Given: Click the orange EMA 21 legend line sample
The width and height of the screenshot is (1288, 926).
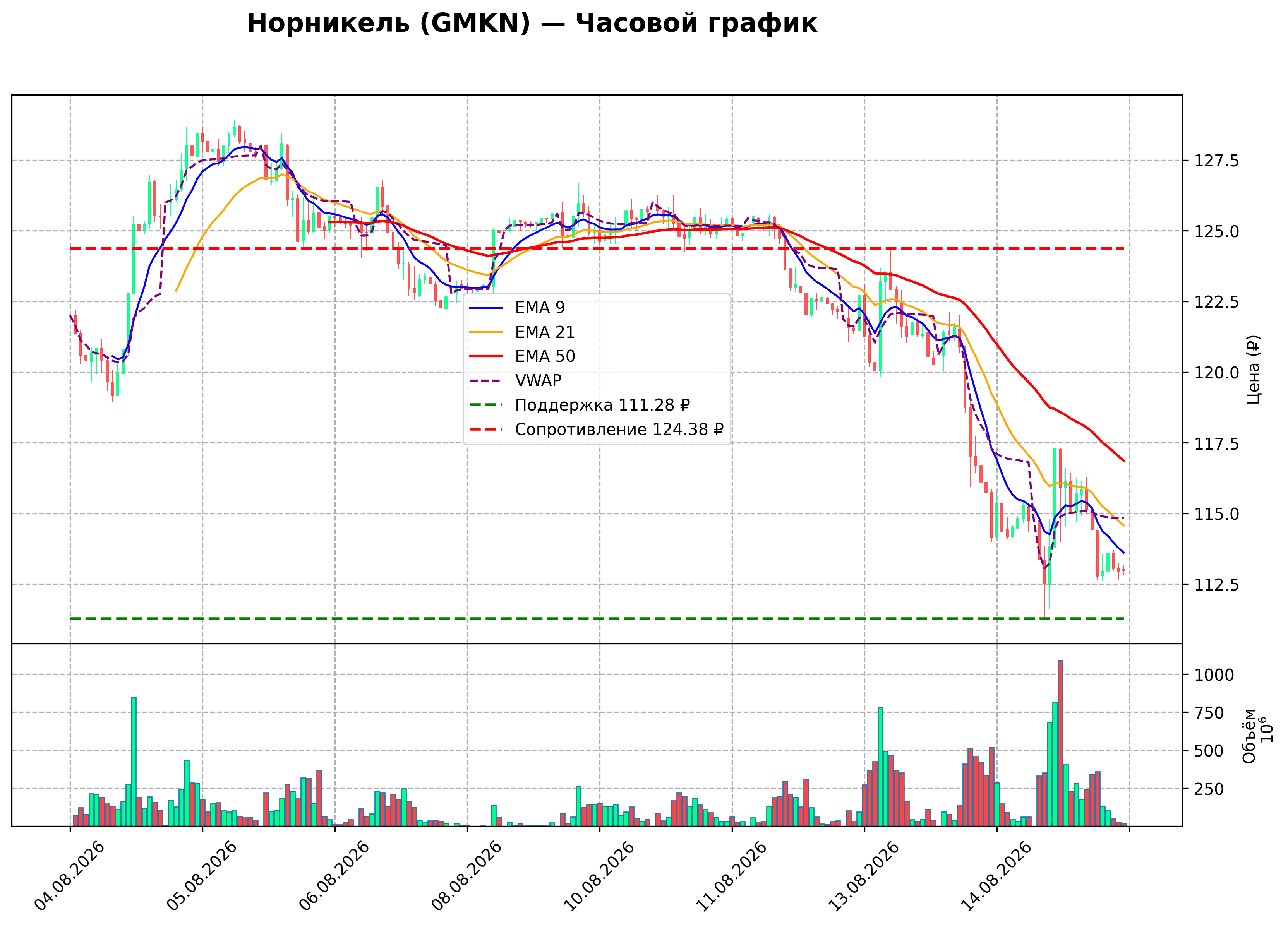Looking at the screenshot, I should pyautogui.click(x=487, y=332).
